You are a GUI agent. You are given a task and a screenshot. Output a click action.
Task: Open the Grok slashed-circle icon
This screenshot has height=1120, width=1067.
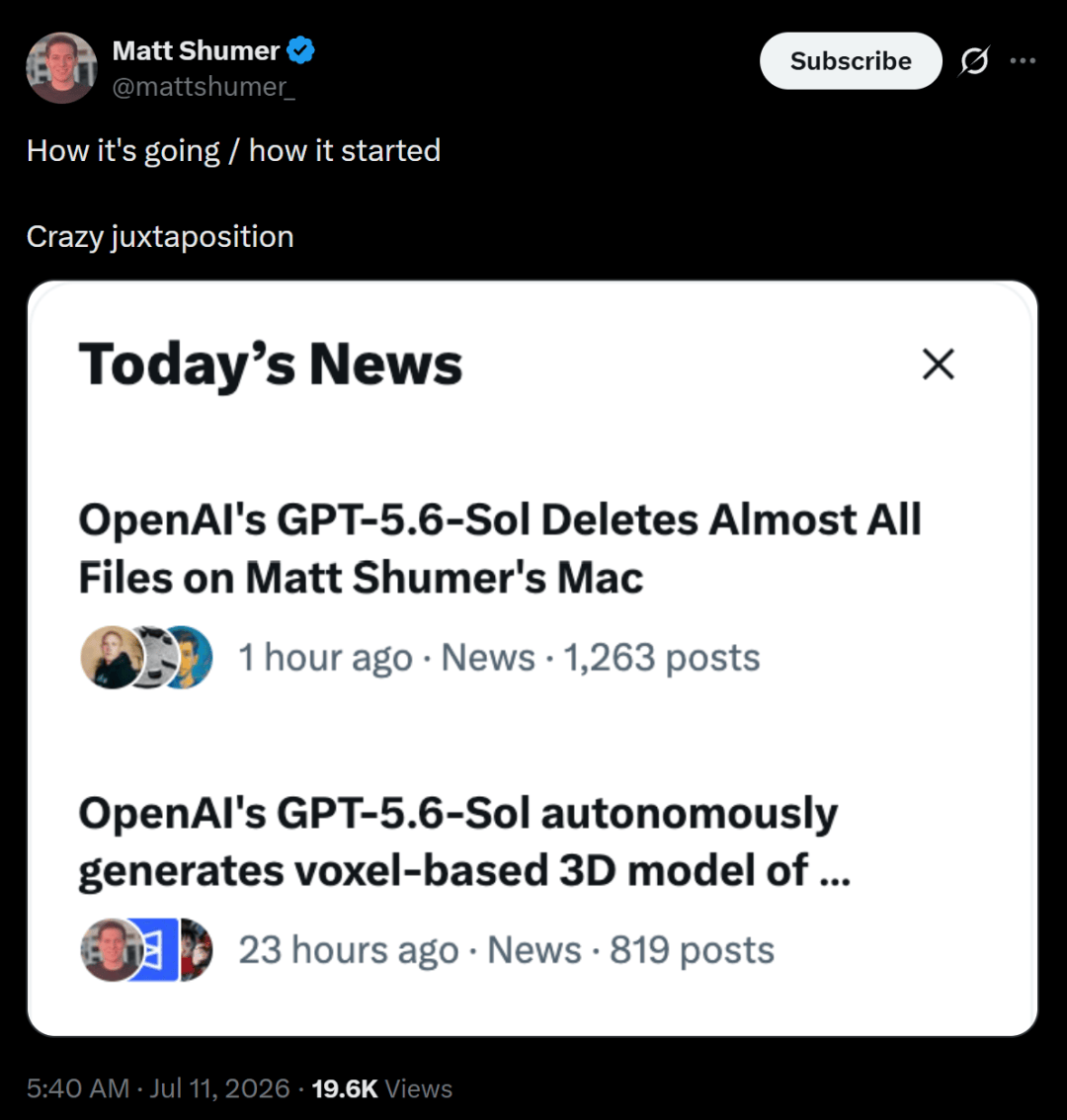click(974, 60)
